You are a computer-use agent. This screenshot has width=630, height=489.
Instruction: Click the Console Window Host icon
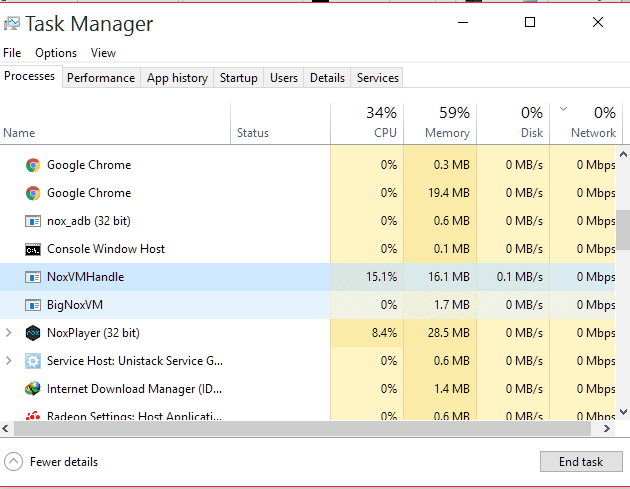(33, 250)
